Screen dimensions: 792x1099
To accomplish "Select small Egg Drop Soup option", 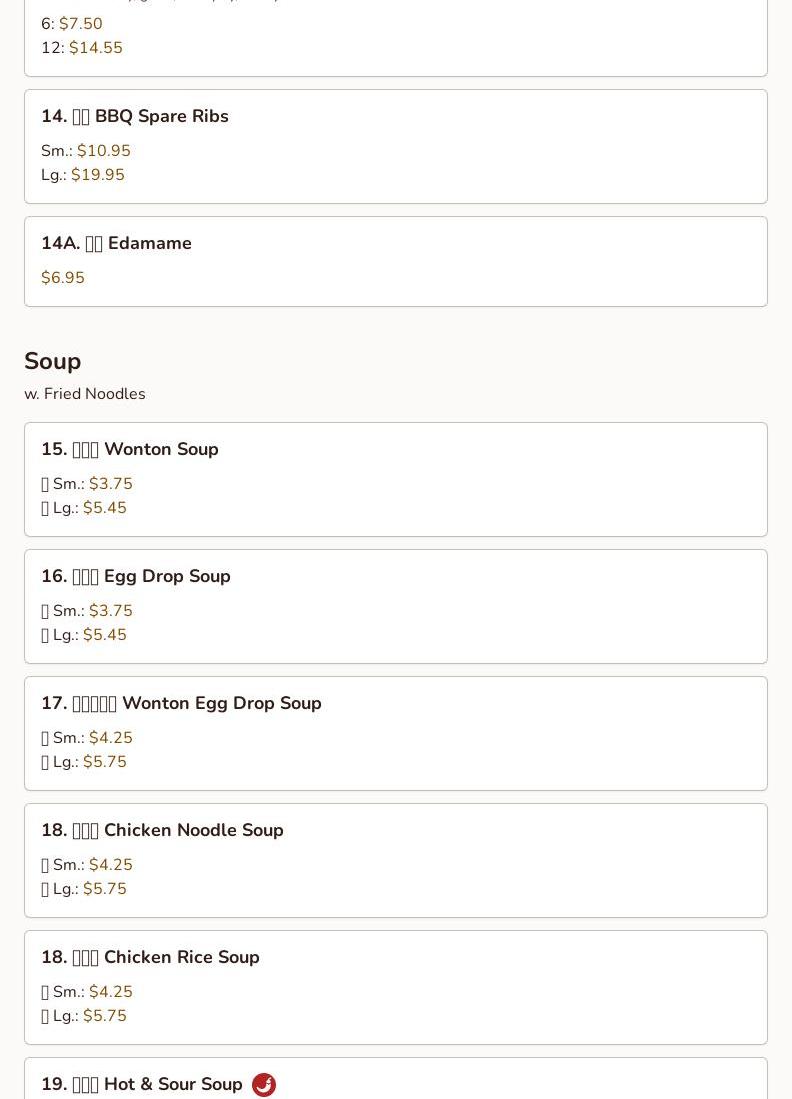I will tap(87, 610).
